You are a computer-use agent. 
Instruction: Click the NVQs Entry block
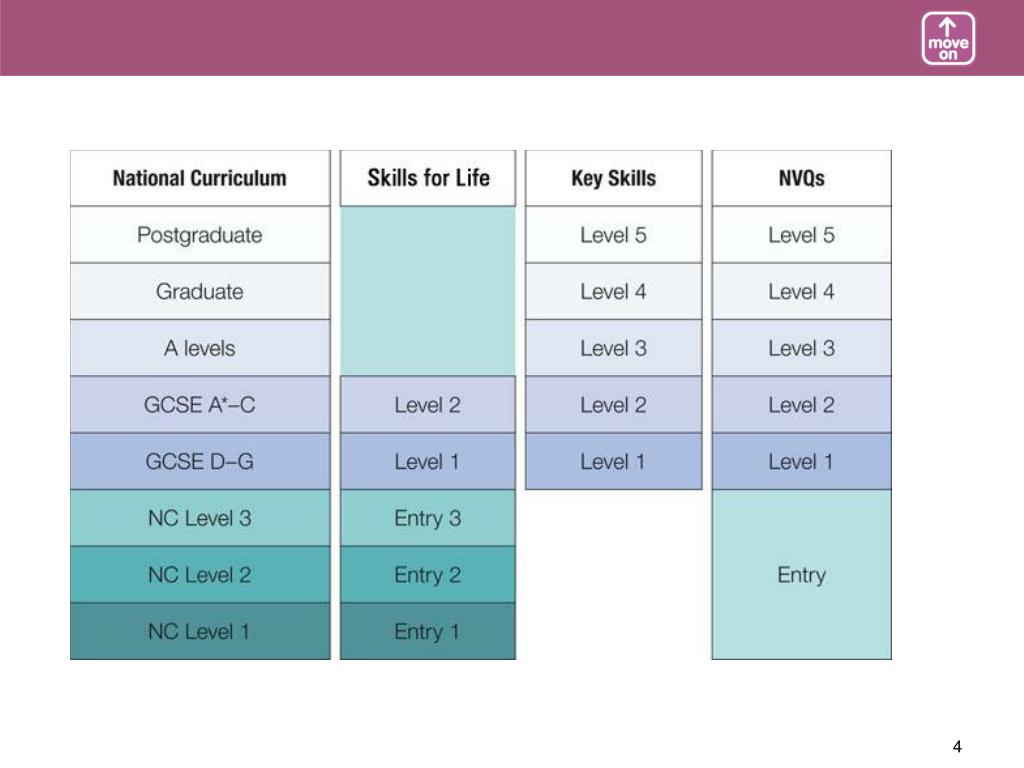801,575
